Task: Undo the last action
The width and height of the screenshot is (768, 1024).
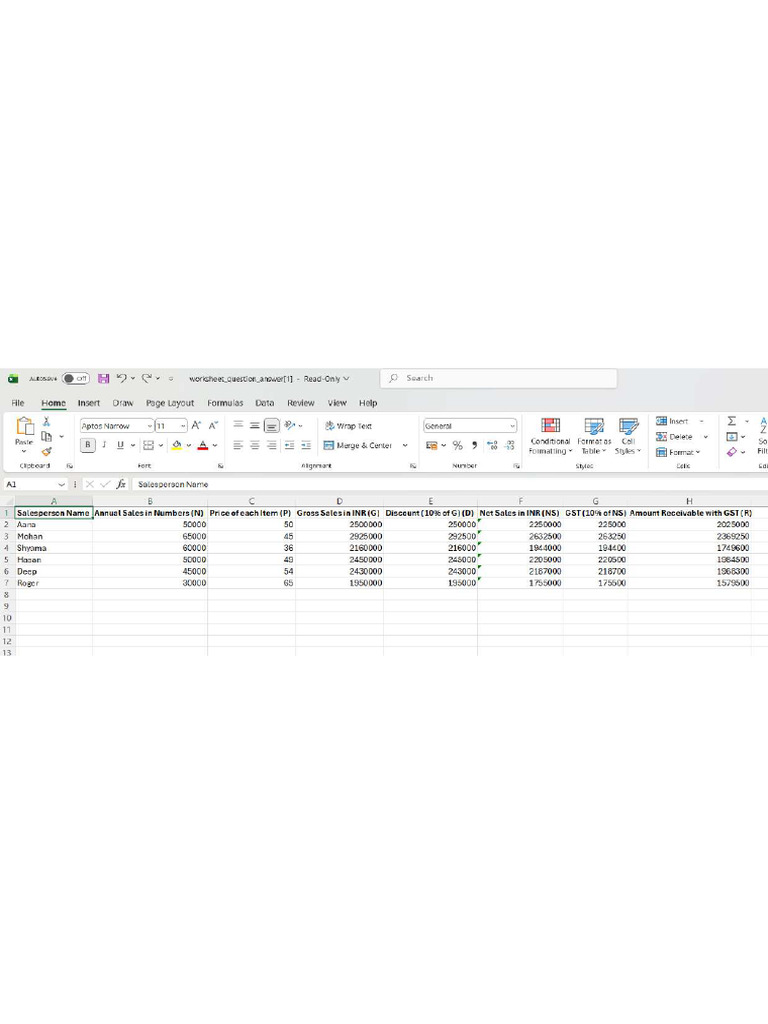Action: coord(121,378)
